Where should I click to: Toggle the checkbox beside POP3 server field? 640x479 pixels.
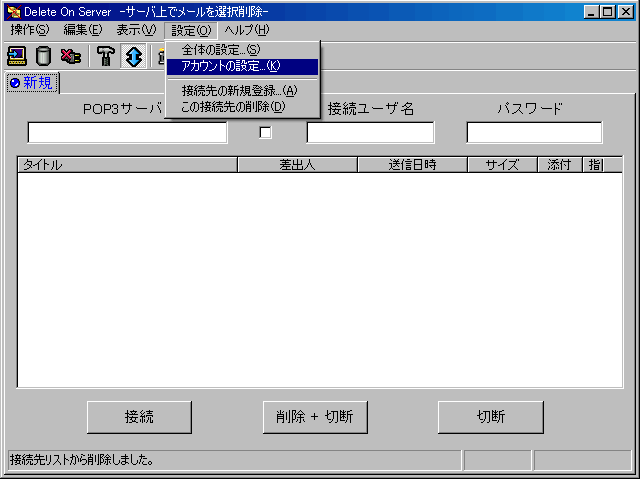click(x=265, y=133)
